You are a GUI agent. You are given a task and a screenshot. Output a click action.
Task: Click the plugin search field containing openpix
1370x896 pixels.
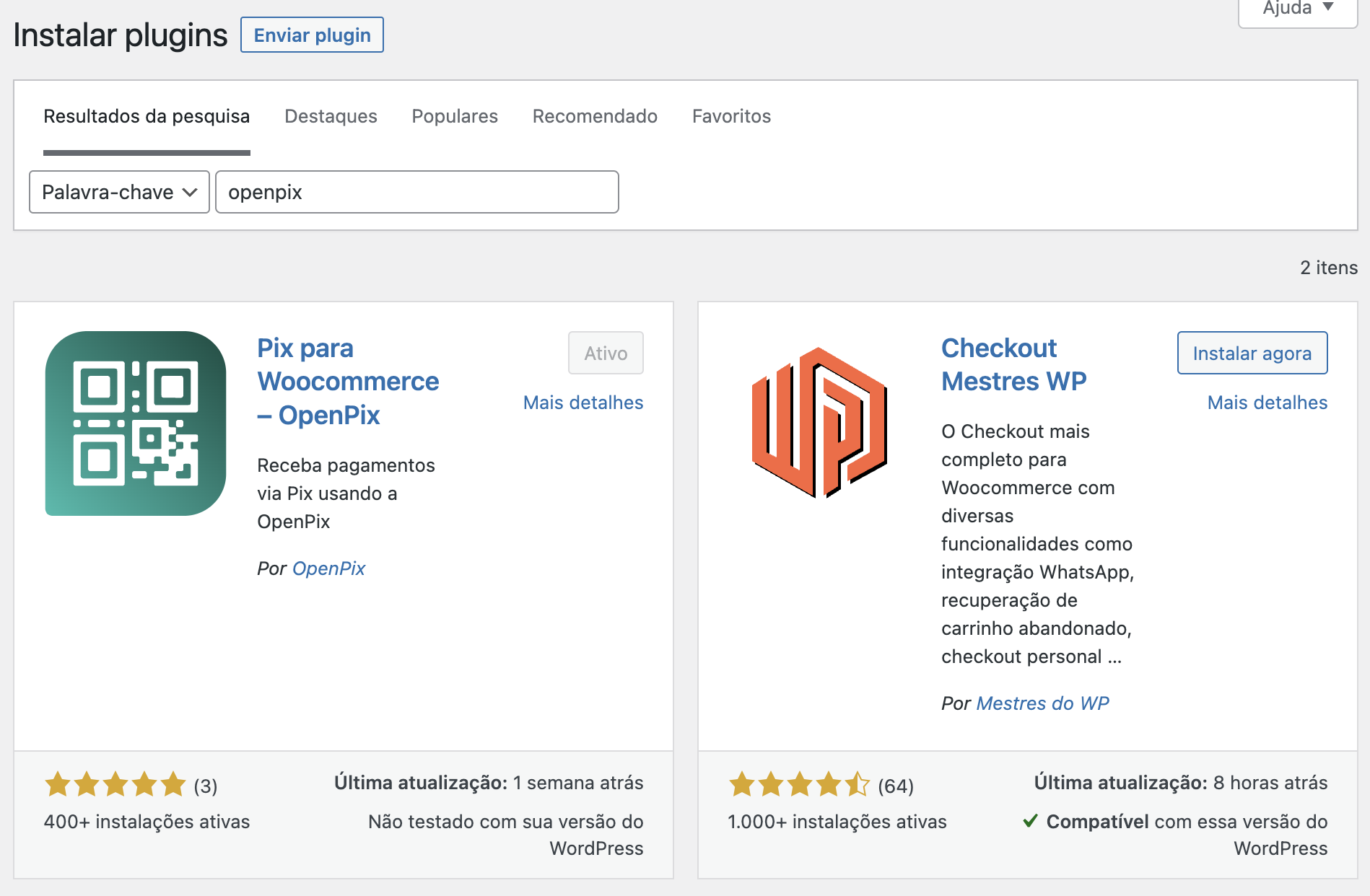[x=416, y=192]
